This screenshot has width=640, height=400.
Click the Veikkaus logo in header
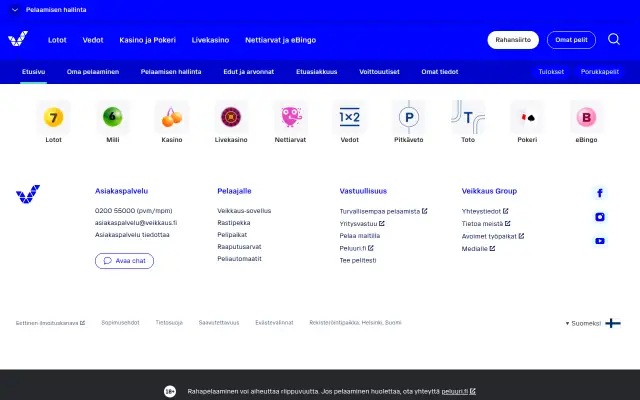click(x=18, y=39)
